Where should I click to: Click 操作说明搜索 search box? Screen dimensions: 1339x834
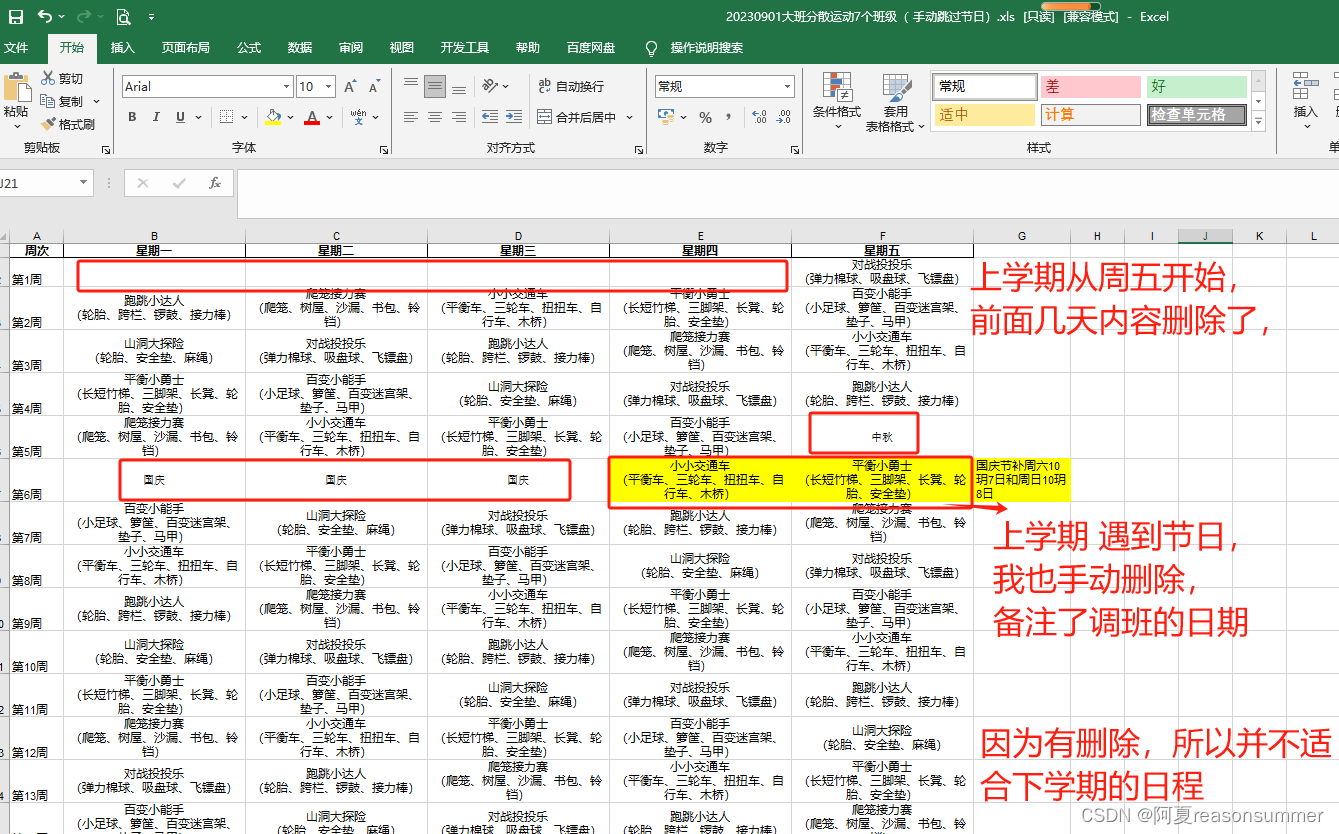707,48
